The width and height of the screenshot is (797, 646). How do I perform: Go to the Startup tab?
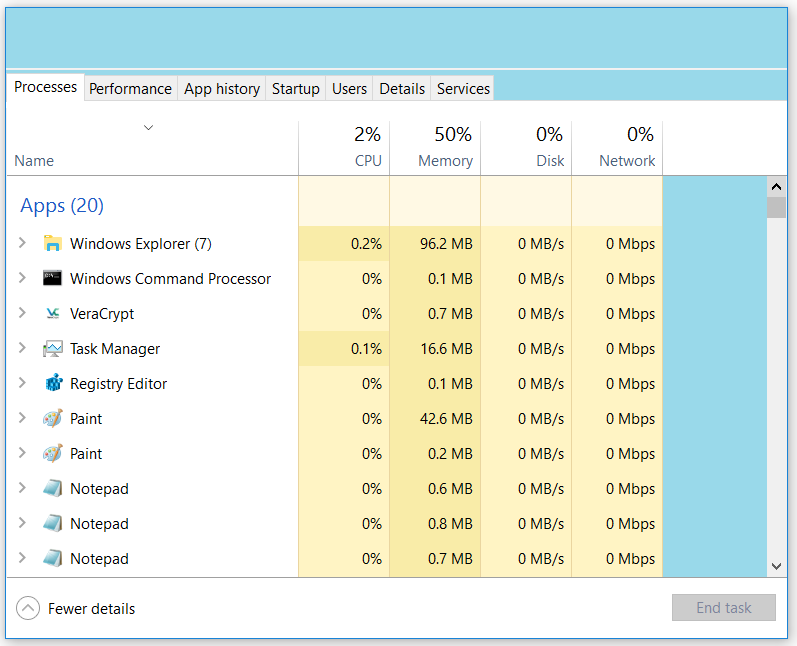point(295,88)
